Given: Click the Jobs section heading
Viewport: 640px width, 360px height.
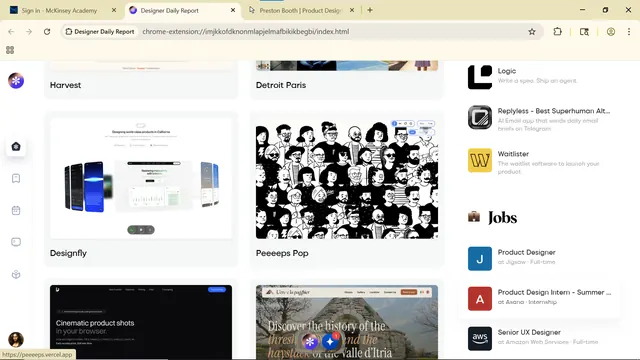Looking at the screenshot, I should pos(502,218).
